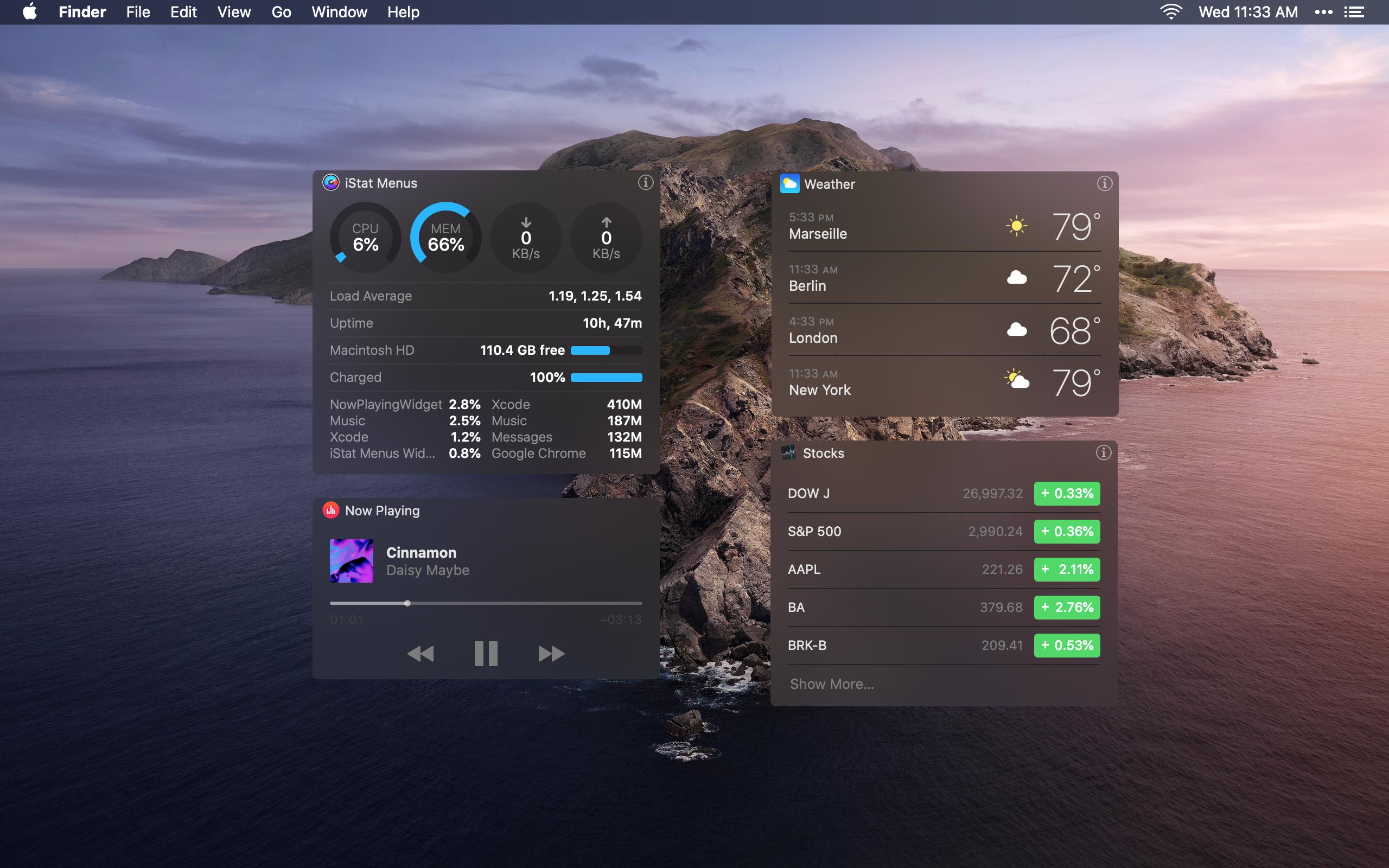The height and width of the screenshot is (868, 1389).
Task: Open the Edit menu
Action: (x=183, y=12)
